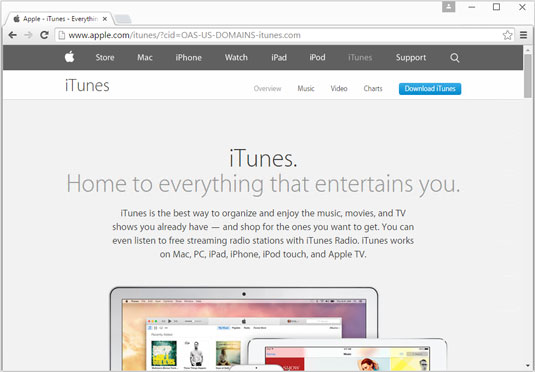535x372 pixels.
Task: Maximize the browser window
Action: click(x=496, y=7)
